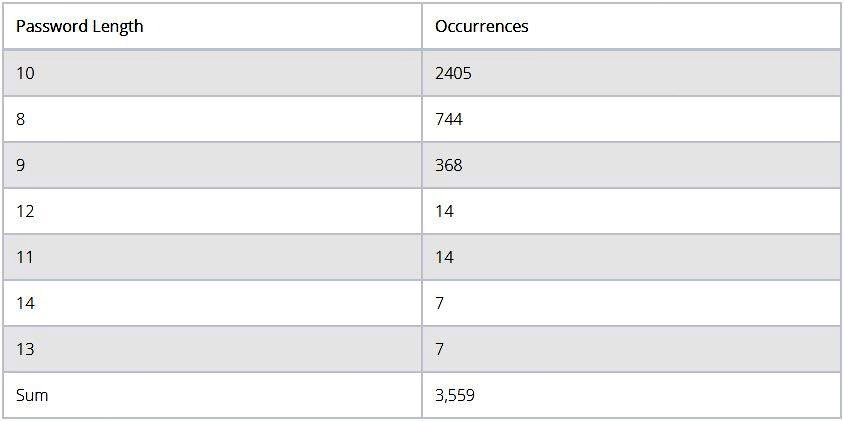Click the 14 occurrences in the length 12 row

pyautogui.click(x=445, y=211)
